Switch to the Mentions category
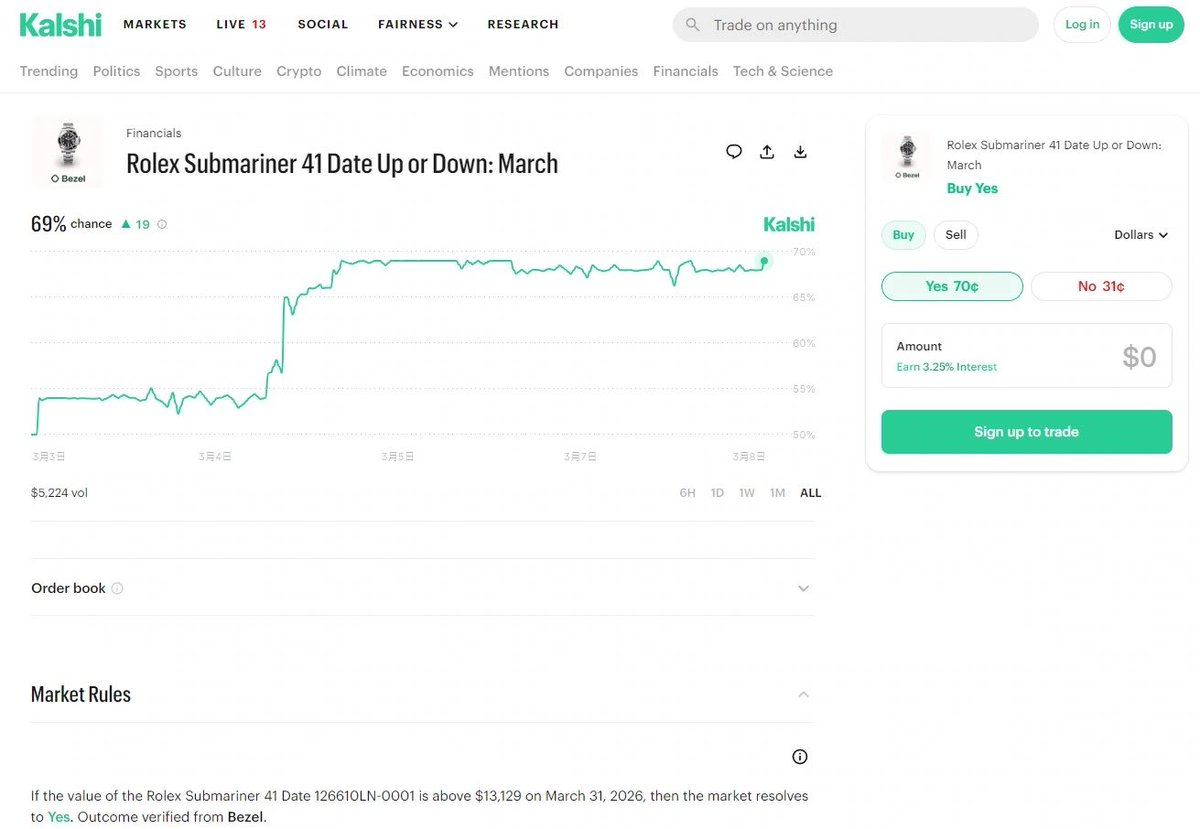The height and width of the screenshot is (829, 1200). (518, 71)
